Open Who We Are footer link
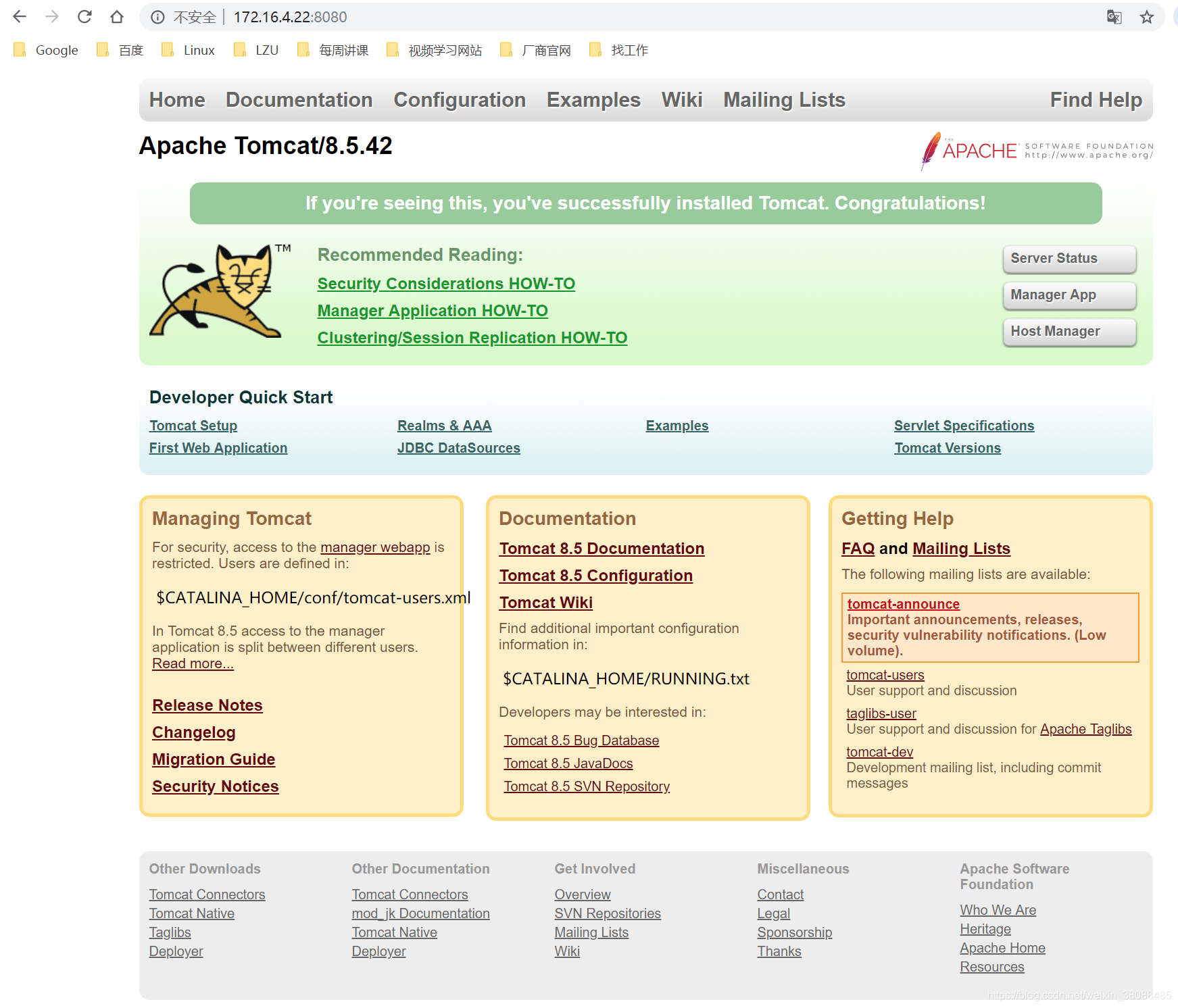Viewport: 1178px width, 1008px height. (x=998, y=910)
